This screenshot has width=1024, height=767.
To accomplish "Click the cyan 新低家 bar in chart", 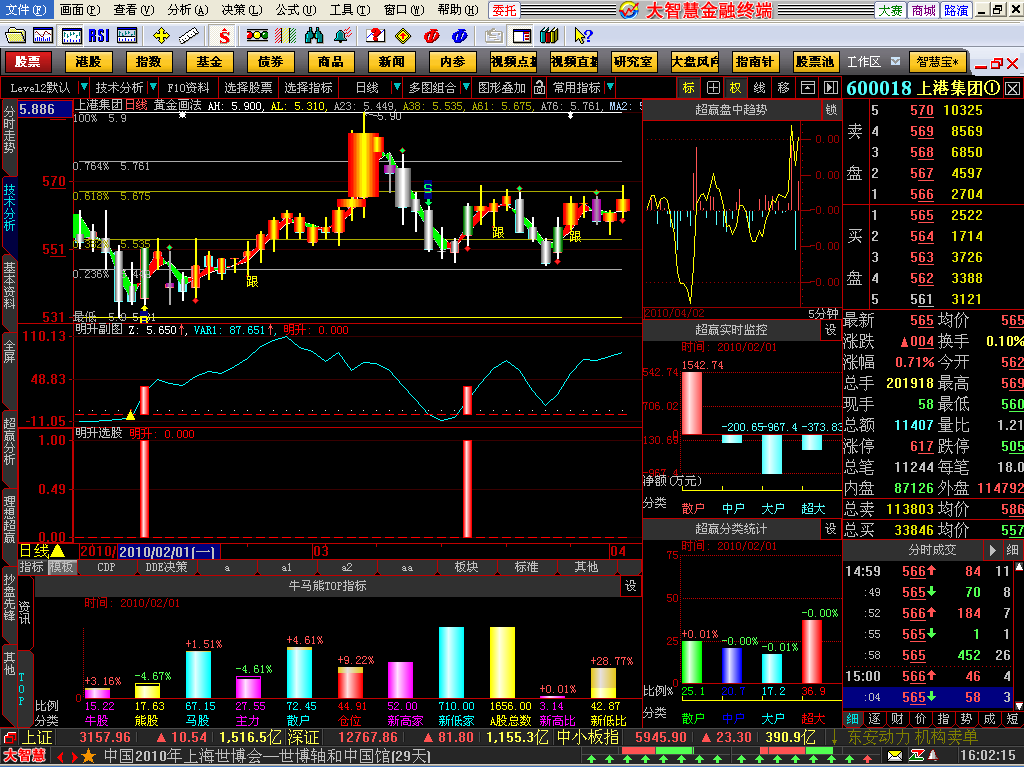I will coord(452,662).
